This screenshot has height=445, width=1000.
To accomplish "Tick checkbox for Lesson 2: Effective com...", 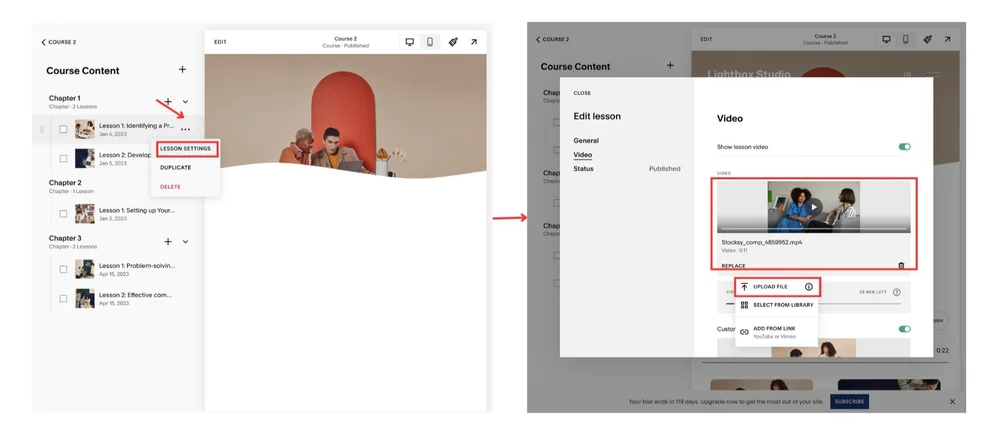I will [63, 298].
